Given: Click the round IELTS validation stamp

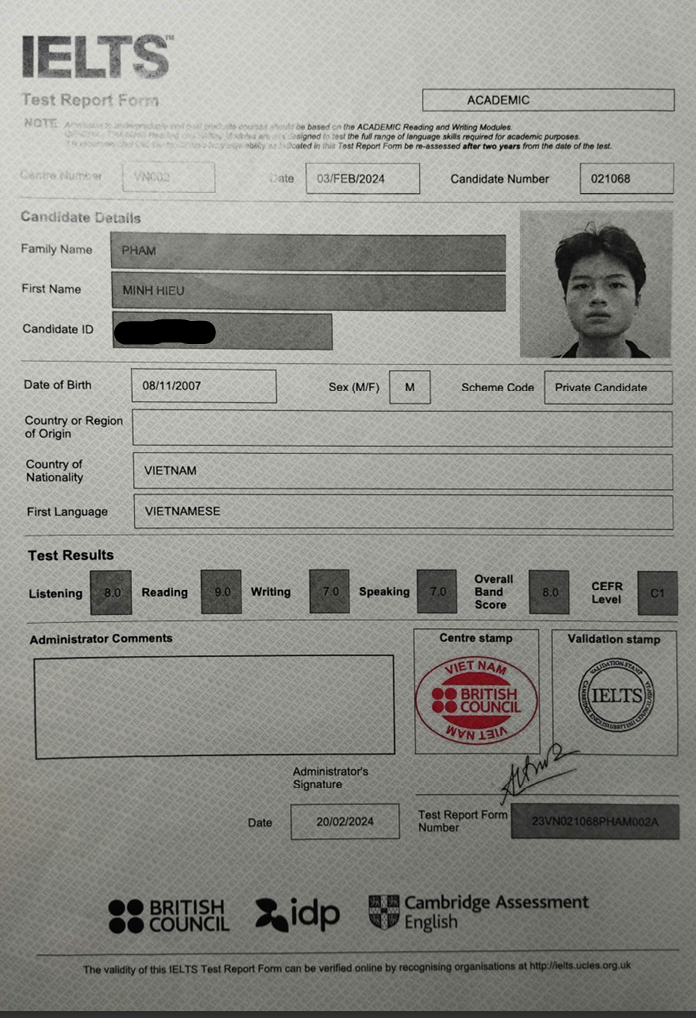Looking at the screenshot, I should pyautogui.click(x=614, y=696).
